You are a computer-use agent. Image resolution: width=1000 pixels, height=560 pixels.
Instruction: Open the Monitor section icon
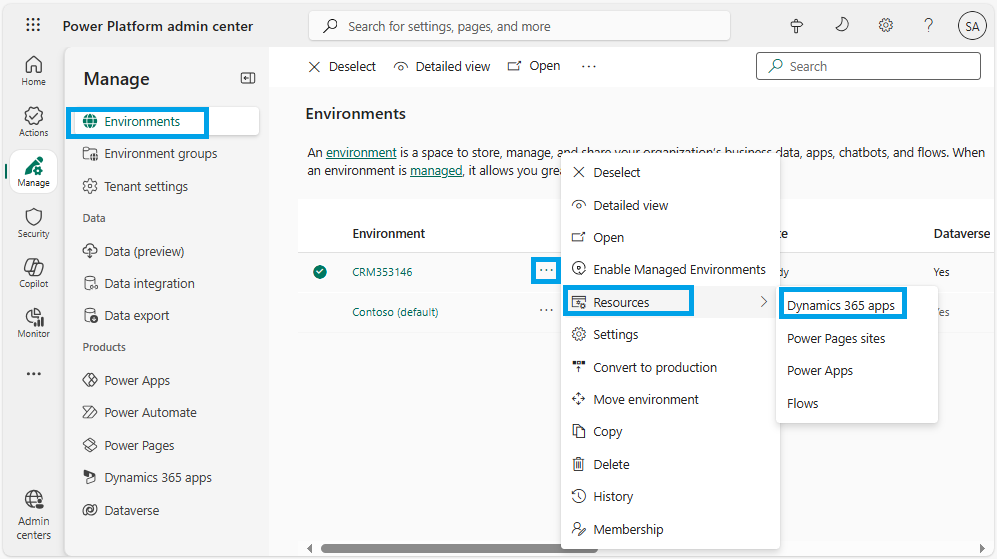click(x=33, y=322)
